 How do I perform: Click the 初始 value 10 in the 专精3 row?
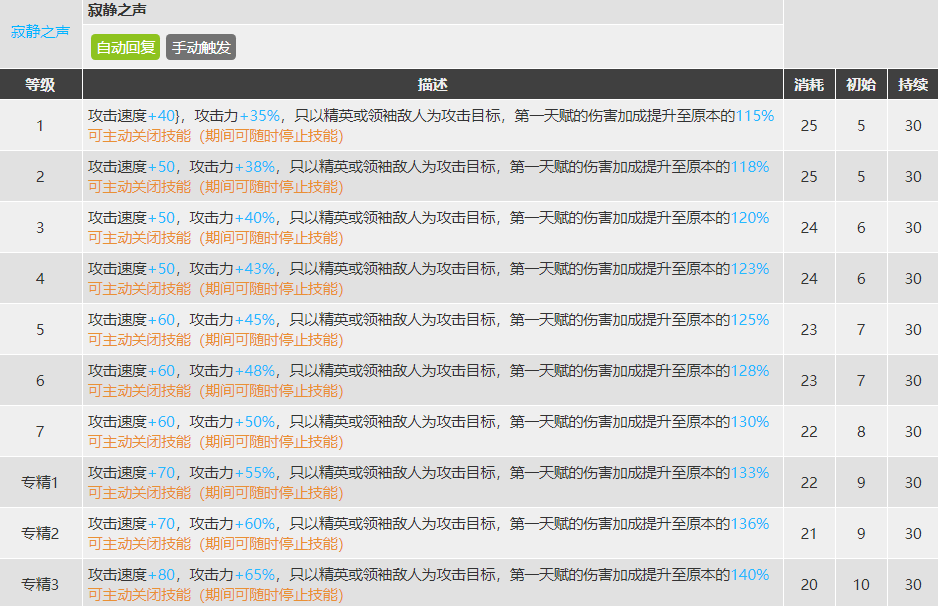pos(861,584)
